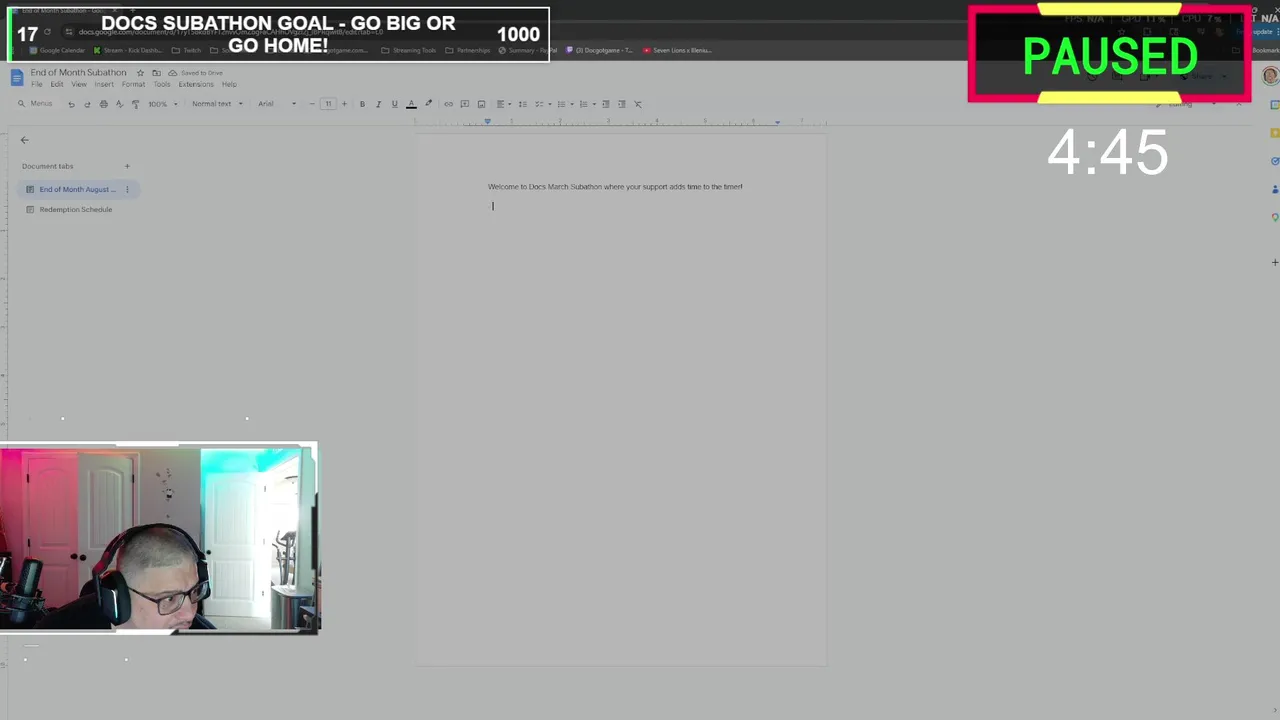Click the print icon

tap(103, 104)
